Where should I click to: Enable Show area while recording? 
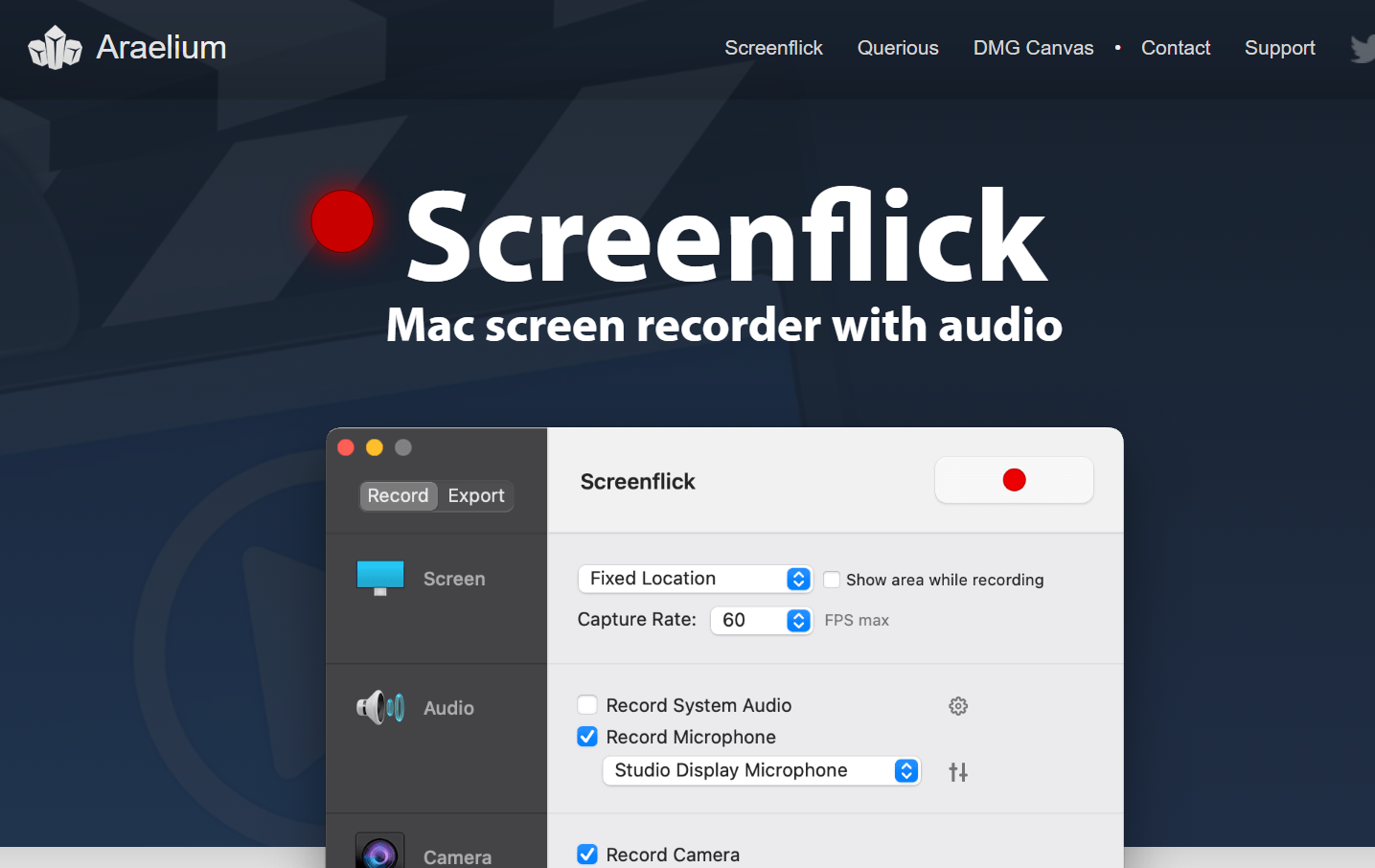click(x=832, y=580)
